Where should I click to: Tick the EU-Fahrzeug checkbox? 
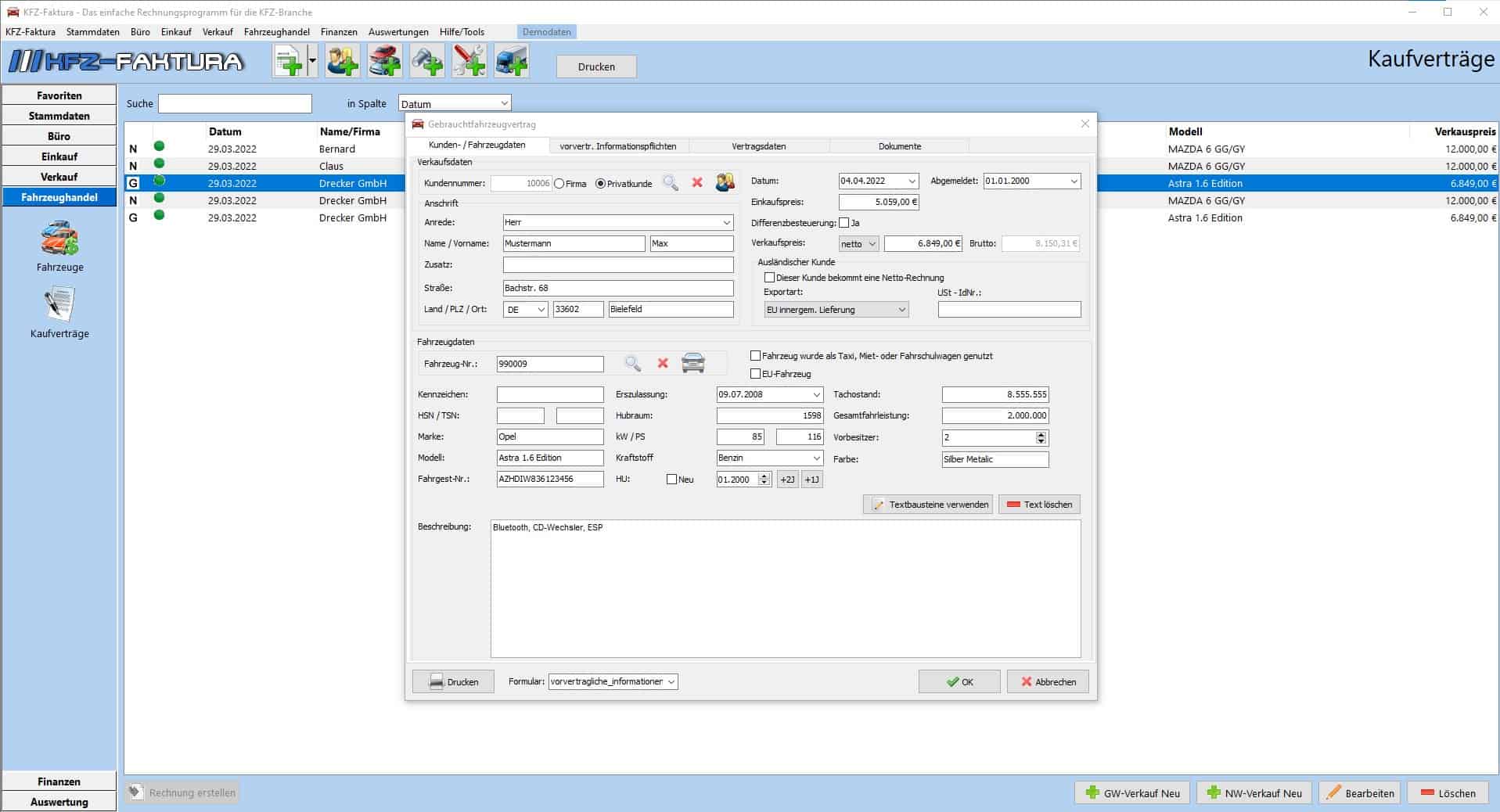point(756,374)
